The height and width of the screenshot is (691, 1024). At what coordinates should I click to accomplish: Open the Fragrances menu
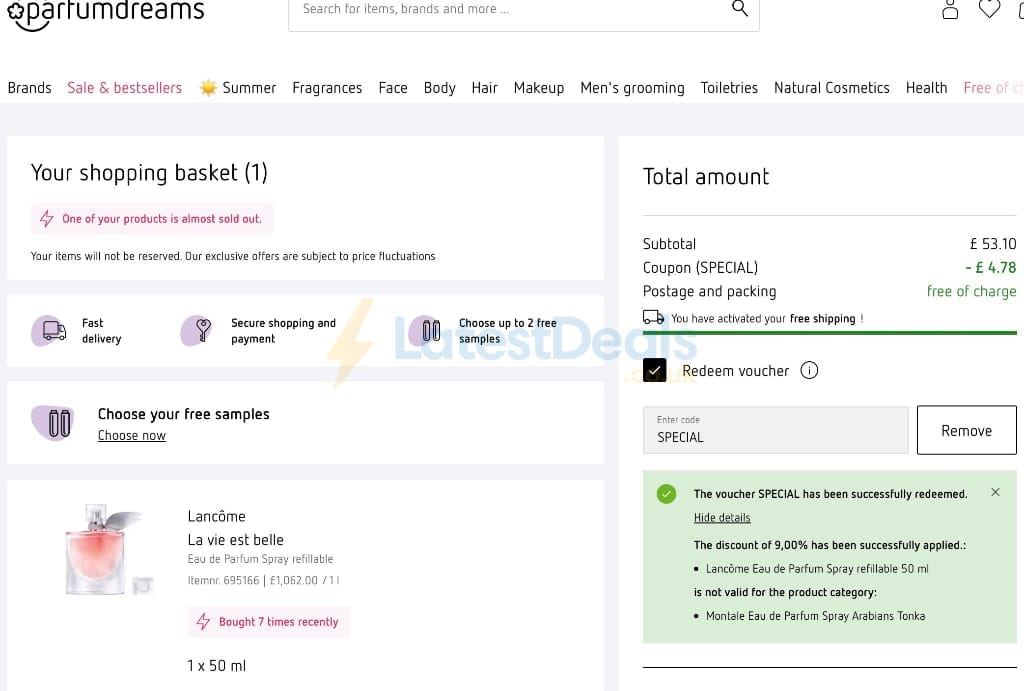327,88
